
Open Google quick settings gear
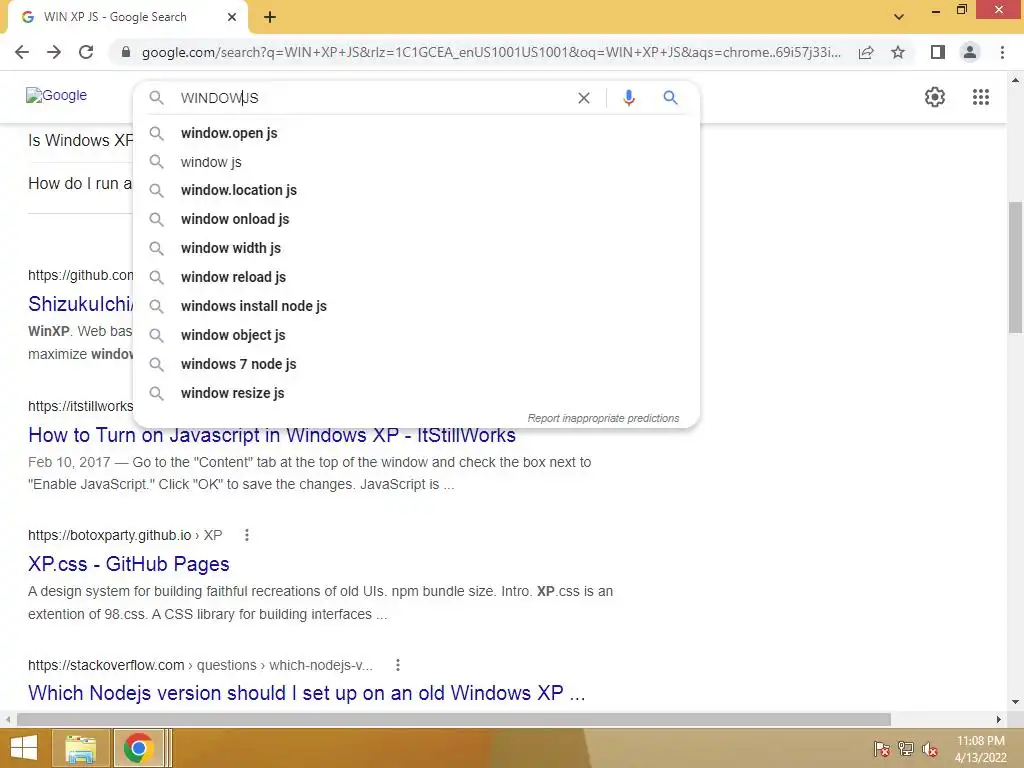point(935,97)
